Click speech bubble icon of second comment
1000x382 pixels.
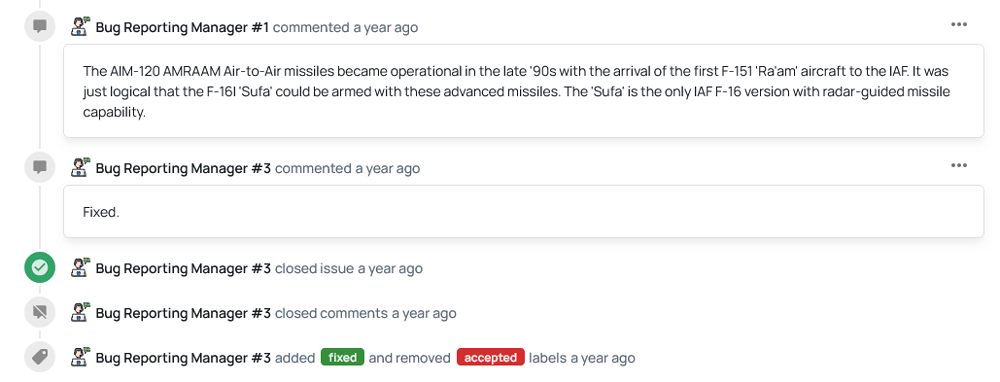(x=40, y=168)
